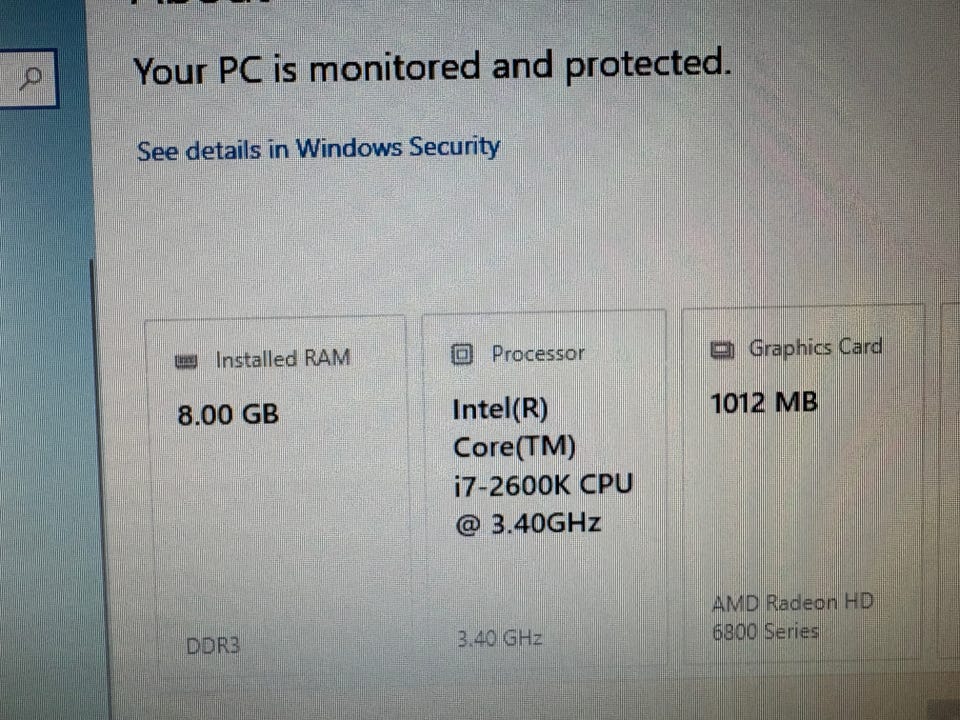Click the partially visible About page title
960x720 pixels.
tap(200, 4)
